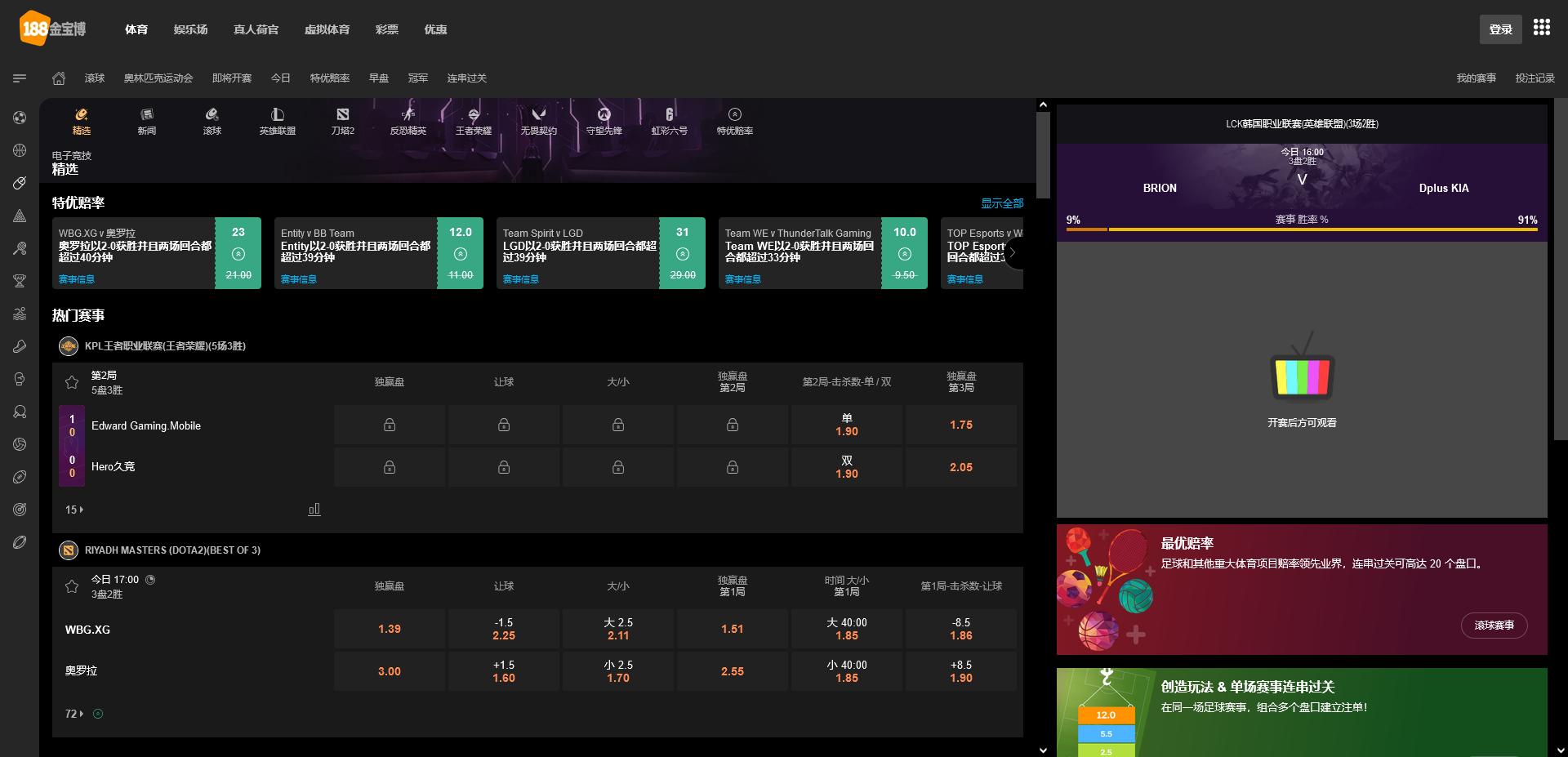Open the 刀塔2 game category
Viewport: 1568px width, 757px height.
click(343, 121)
